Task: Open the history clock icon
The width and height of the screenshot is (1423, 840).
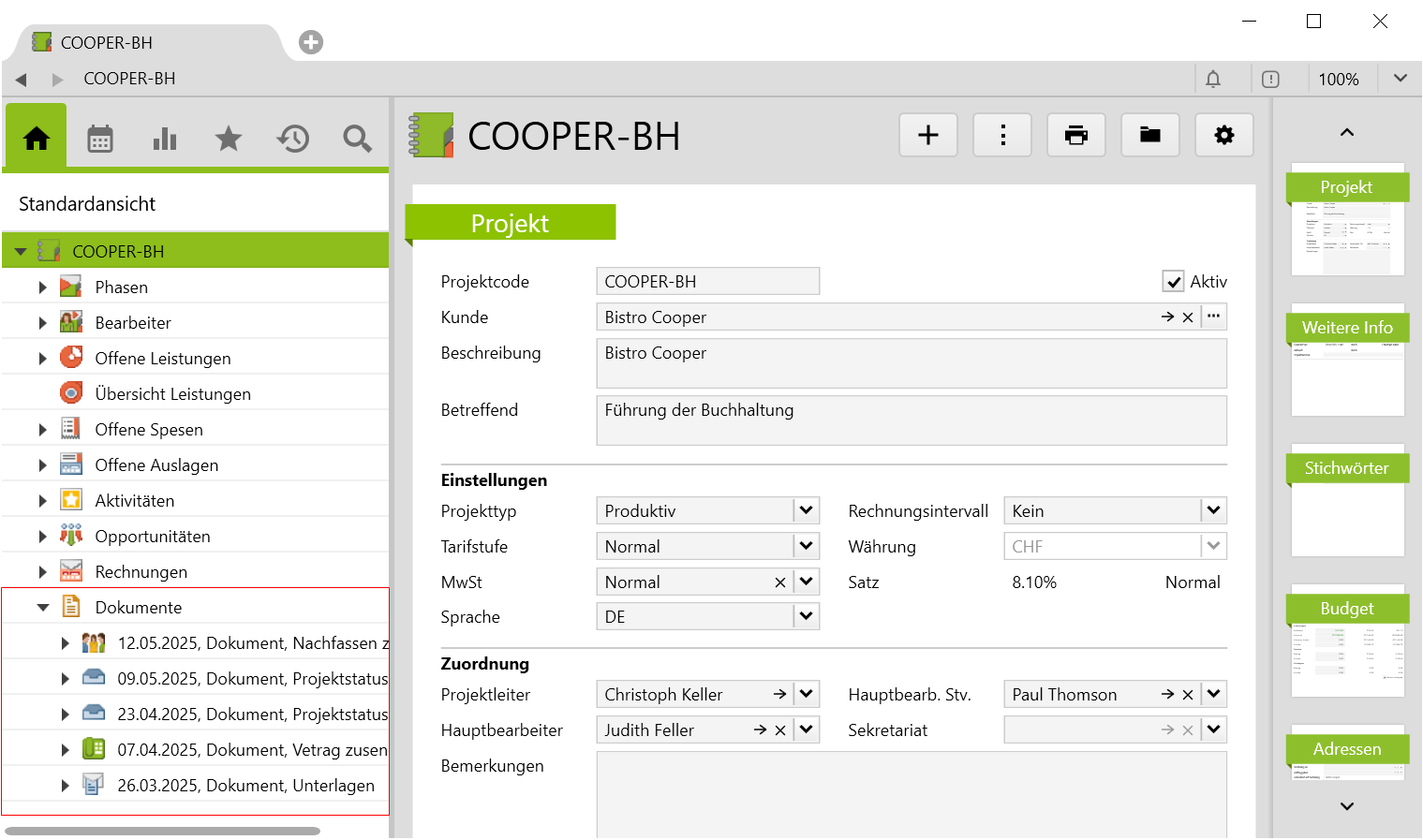Action: [x=293, y=139]
